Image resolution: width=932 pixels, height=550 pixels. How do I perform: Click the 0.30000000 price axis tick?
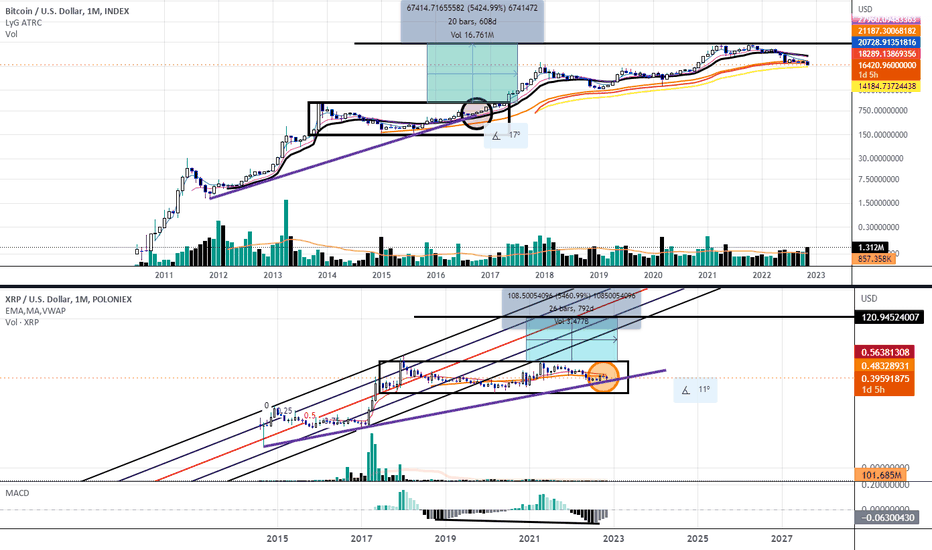879,227
